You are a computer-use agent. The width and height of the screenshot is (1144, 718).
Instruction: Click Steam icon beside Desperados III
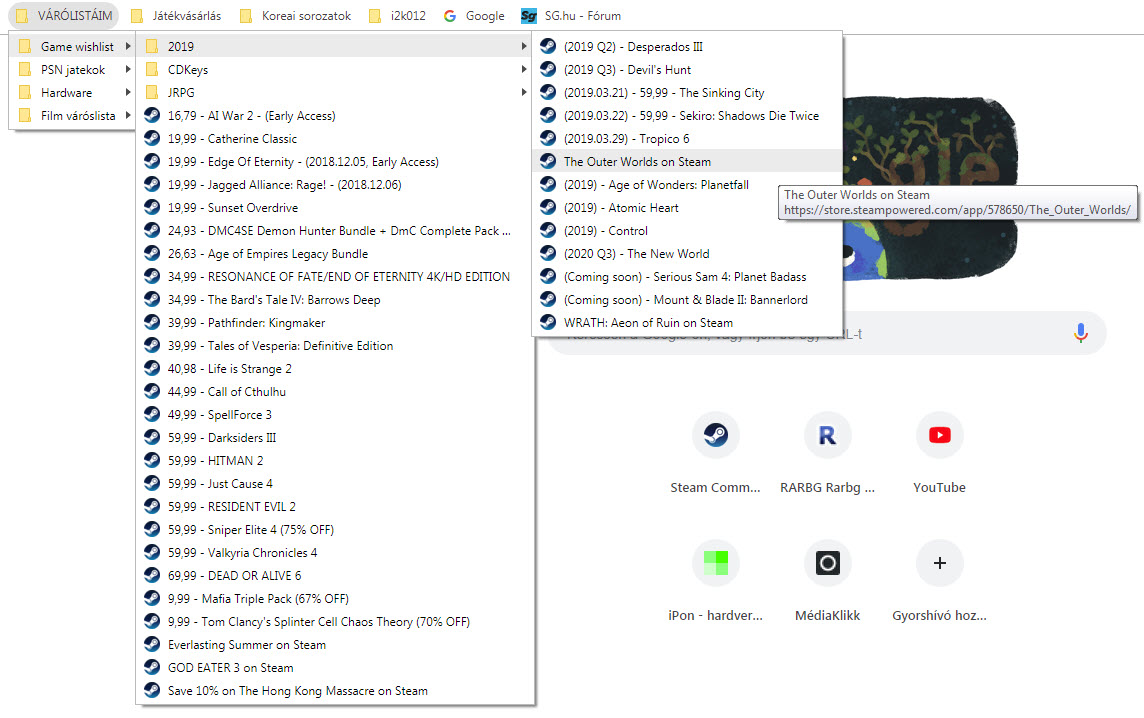coord(548,47)
